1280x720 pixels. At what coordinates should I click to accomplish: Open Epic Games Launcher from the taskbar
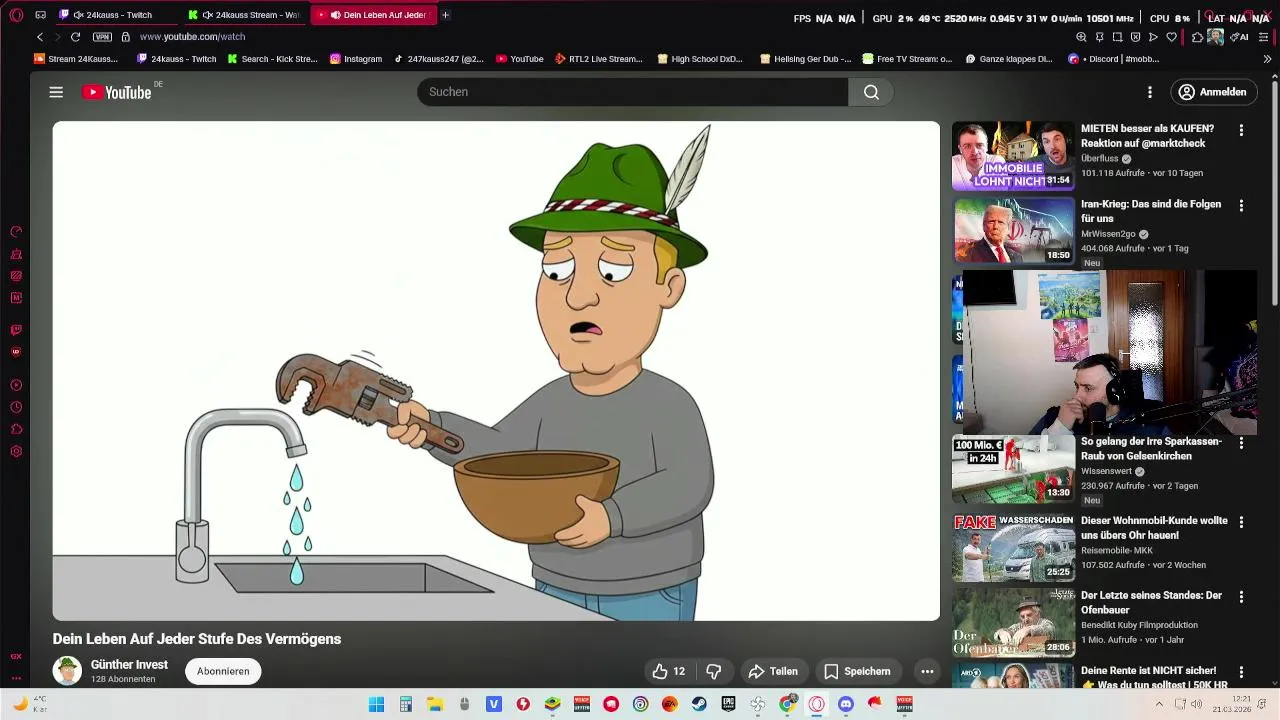(728, 704)
